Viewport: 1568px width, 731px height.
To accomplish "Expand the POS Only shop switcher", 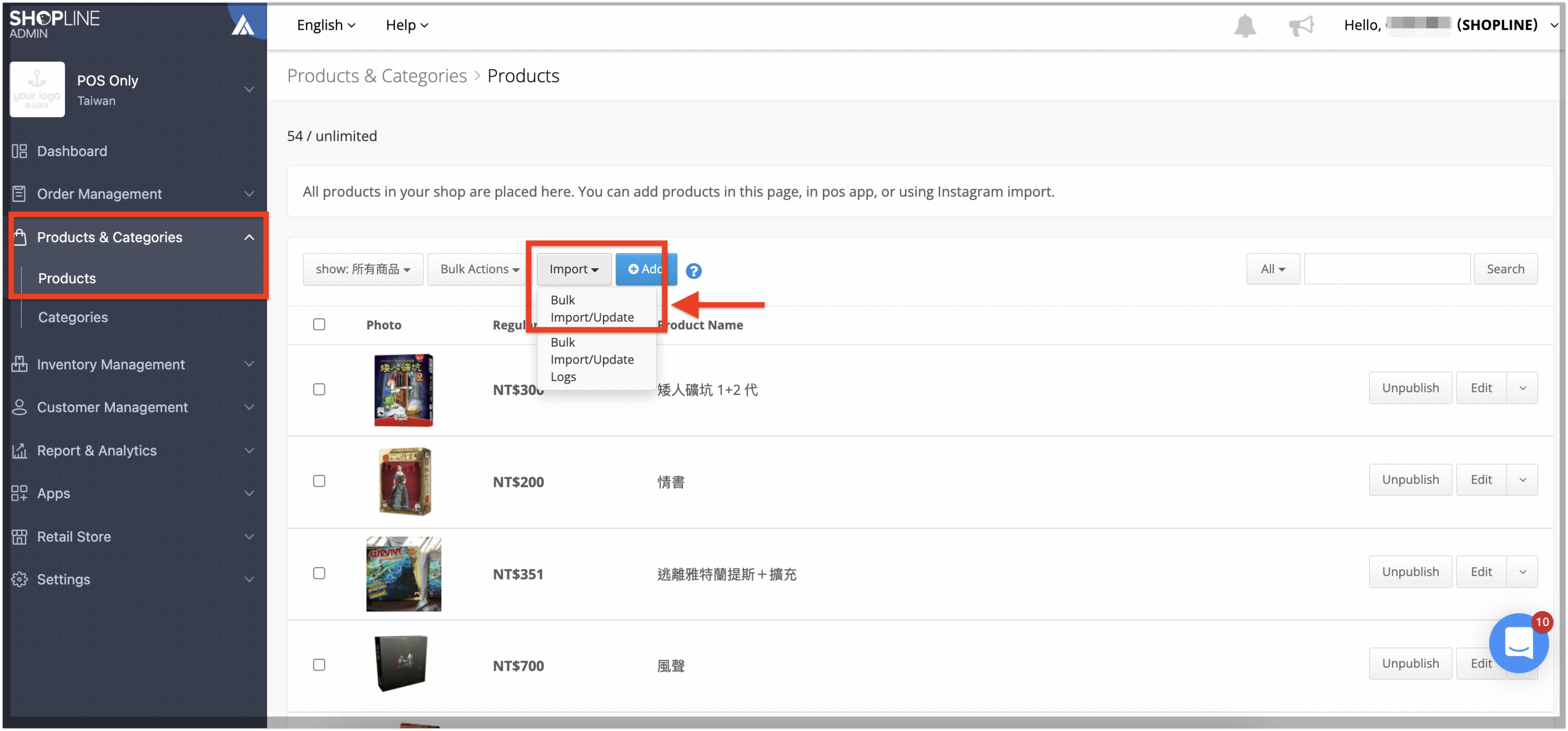I will coord(249,89).
